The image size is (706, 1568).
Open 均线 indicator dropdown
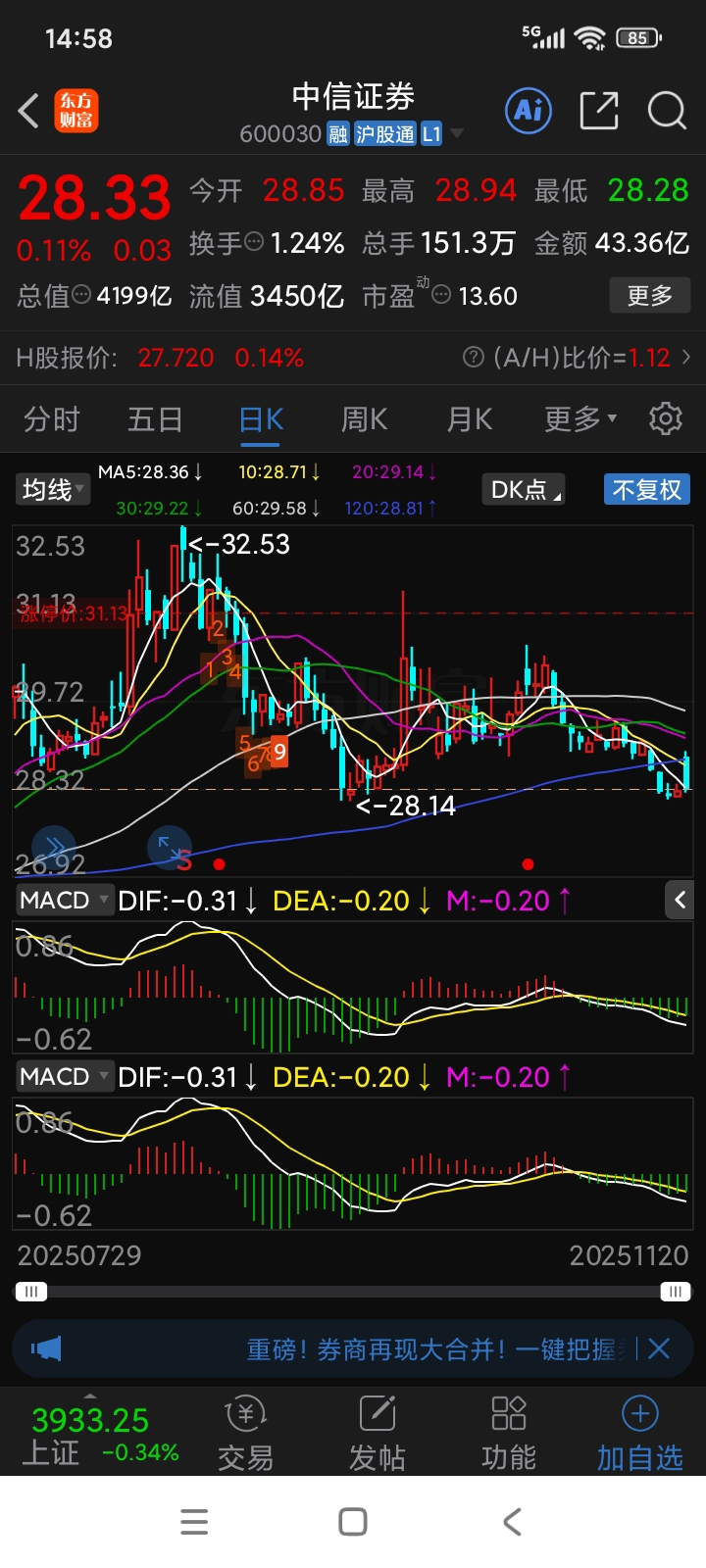pyautogui.click(x=53, y=489)
